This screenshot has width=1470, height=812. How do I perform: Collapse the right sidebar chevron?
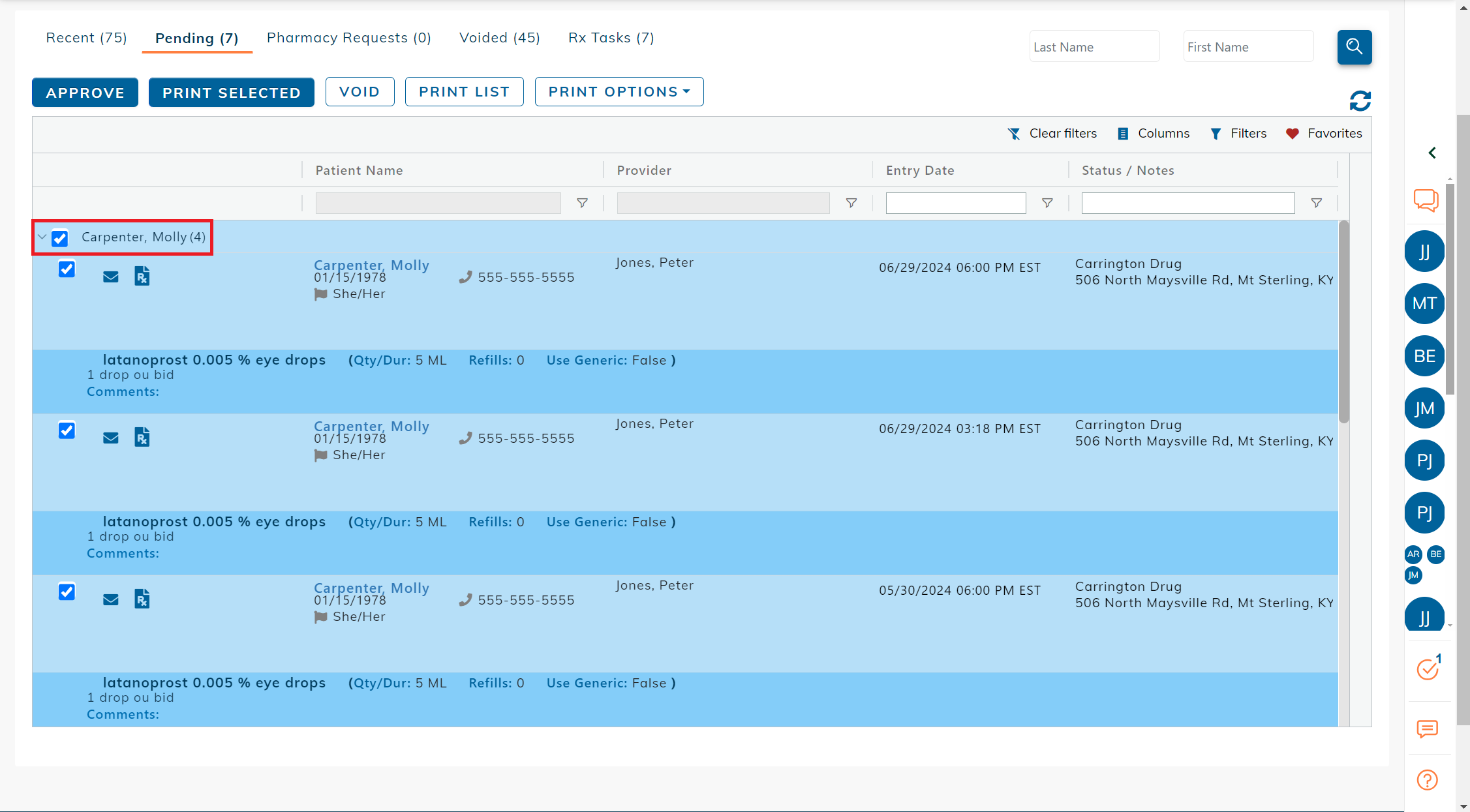(x=1432, y=153)
